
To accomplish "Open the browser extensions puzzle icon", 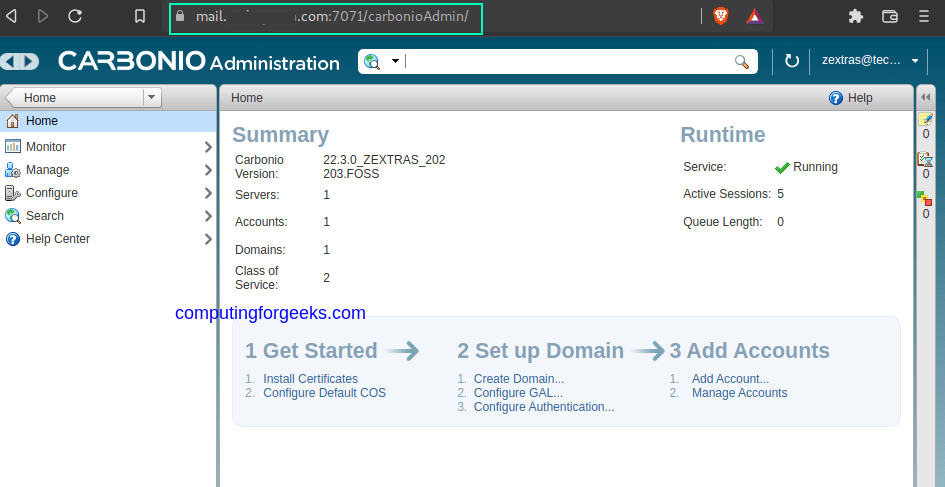I will 855,16.
